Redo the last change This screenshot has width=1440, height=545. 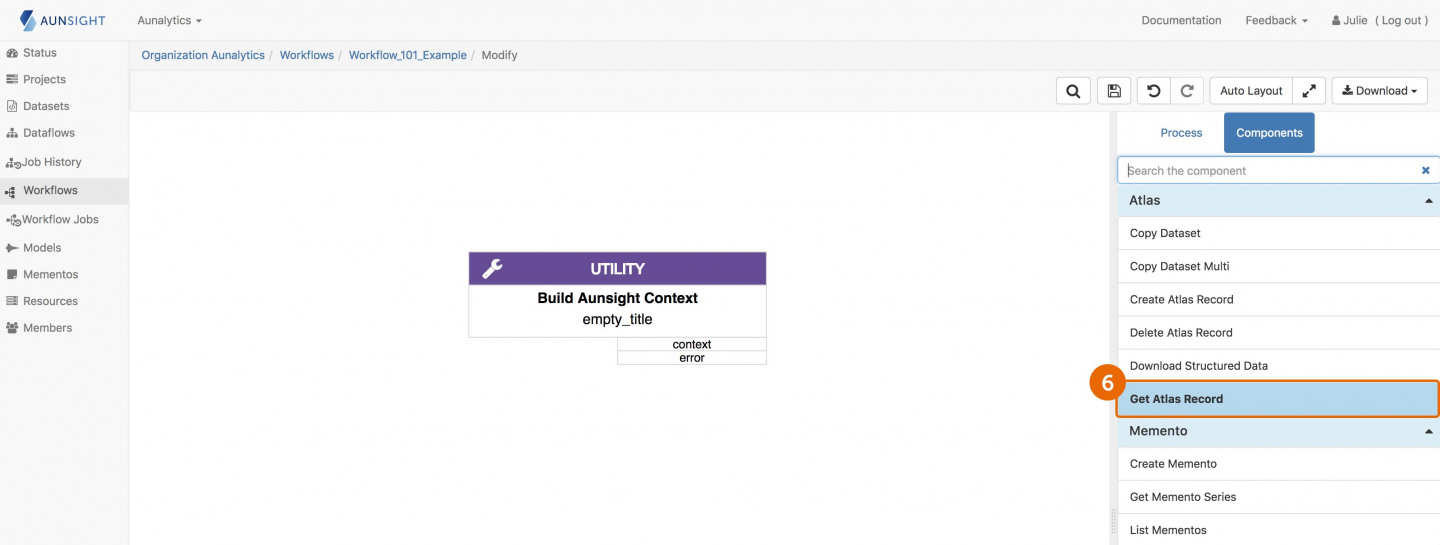(1187, 91)
